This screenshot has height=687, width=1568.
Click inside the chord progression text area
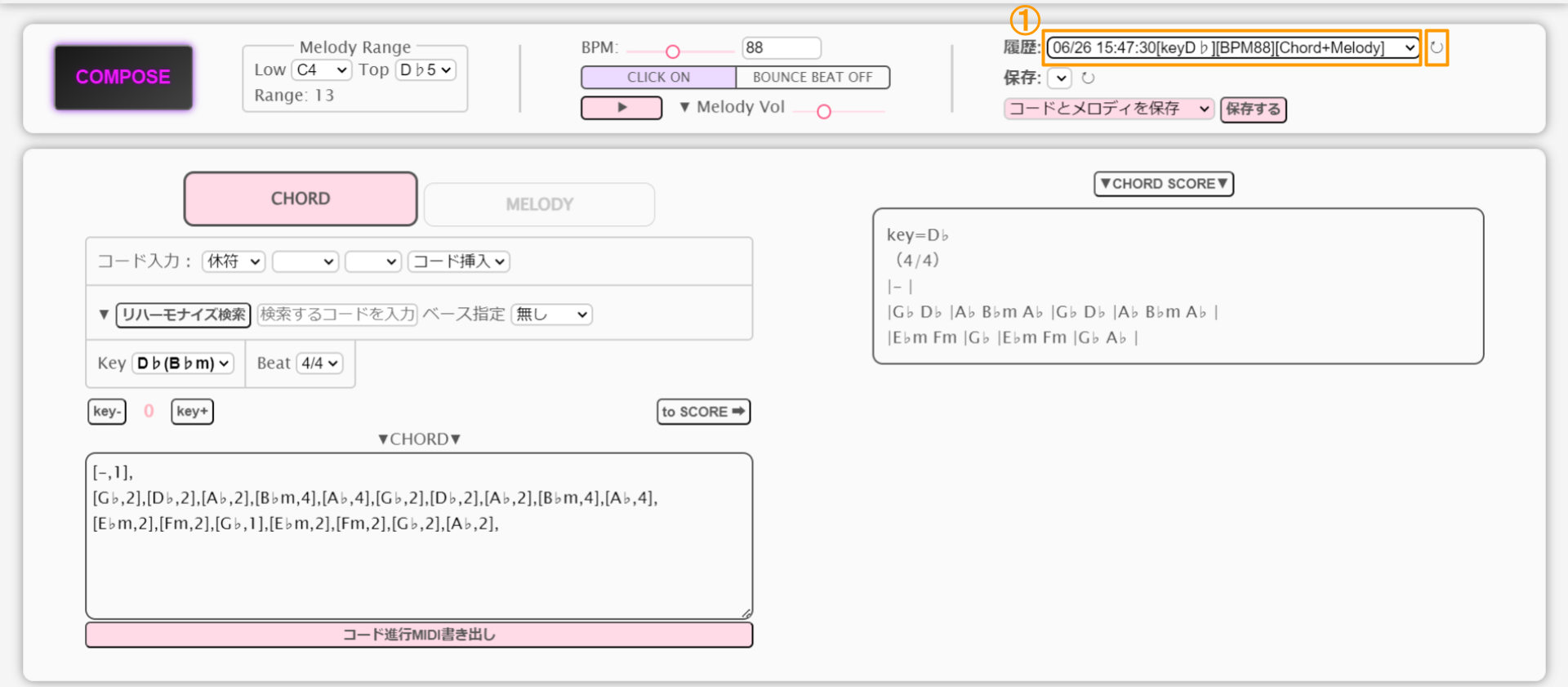tap(419, 537)
